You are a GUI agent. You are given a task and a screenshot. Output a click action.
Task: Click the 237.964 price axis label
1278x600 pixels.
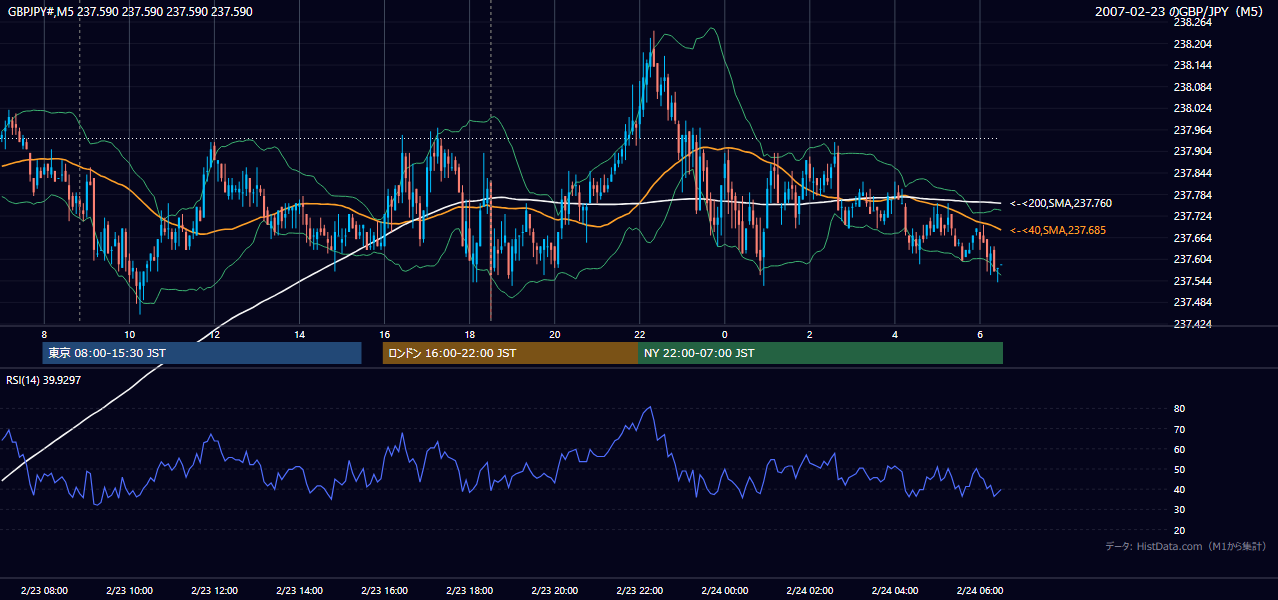pos(1194,130)
